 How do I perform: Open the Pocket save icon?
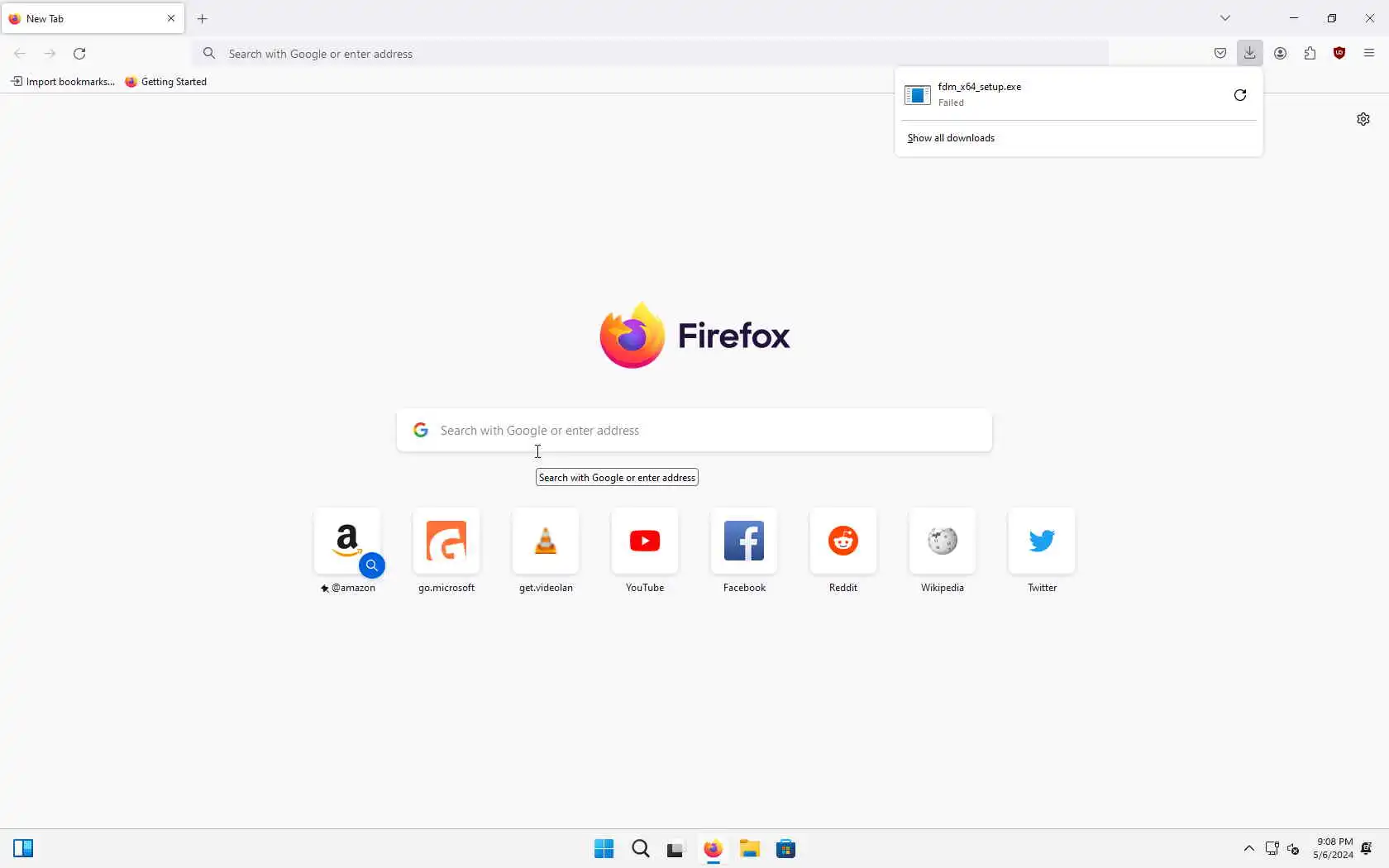click(x=1220, y=54)
